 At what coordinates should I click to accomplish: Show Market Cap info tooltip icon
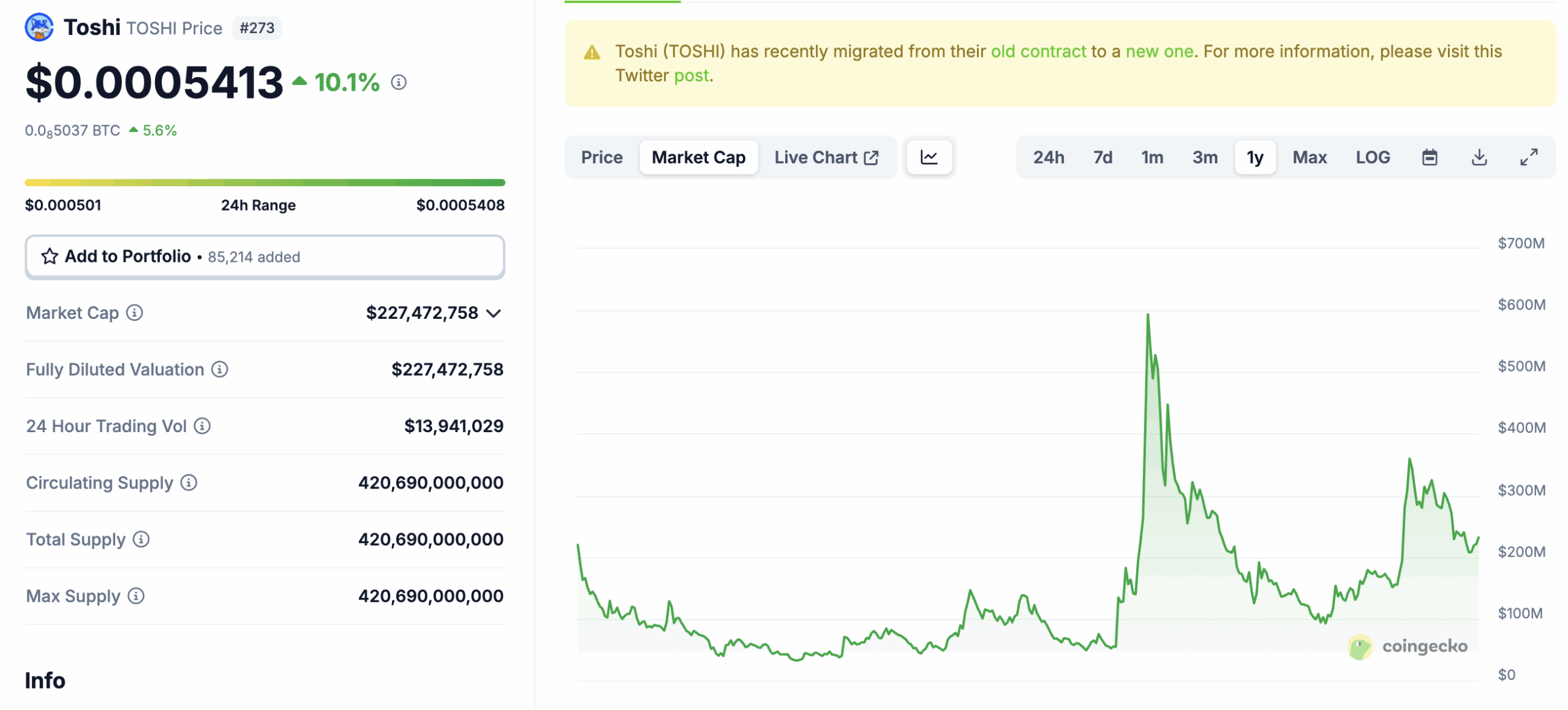coord(135,313)
